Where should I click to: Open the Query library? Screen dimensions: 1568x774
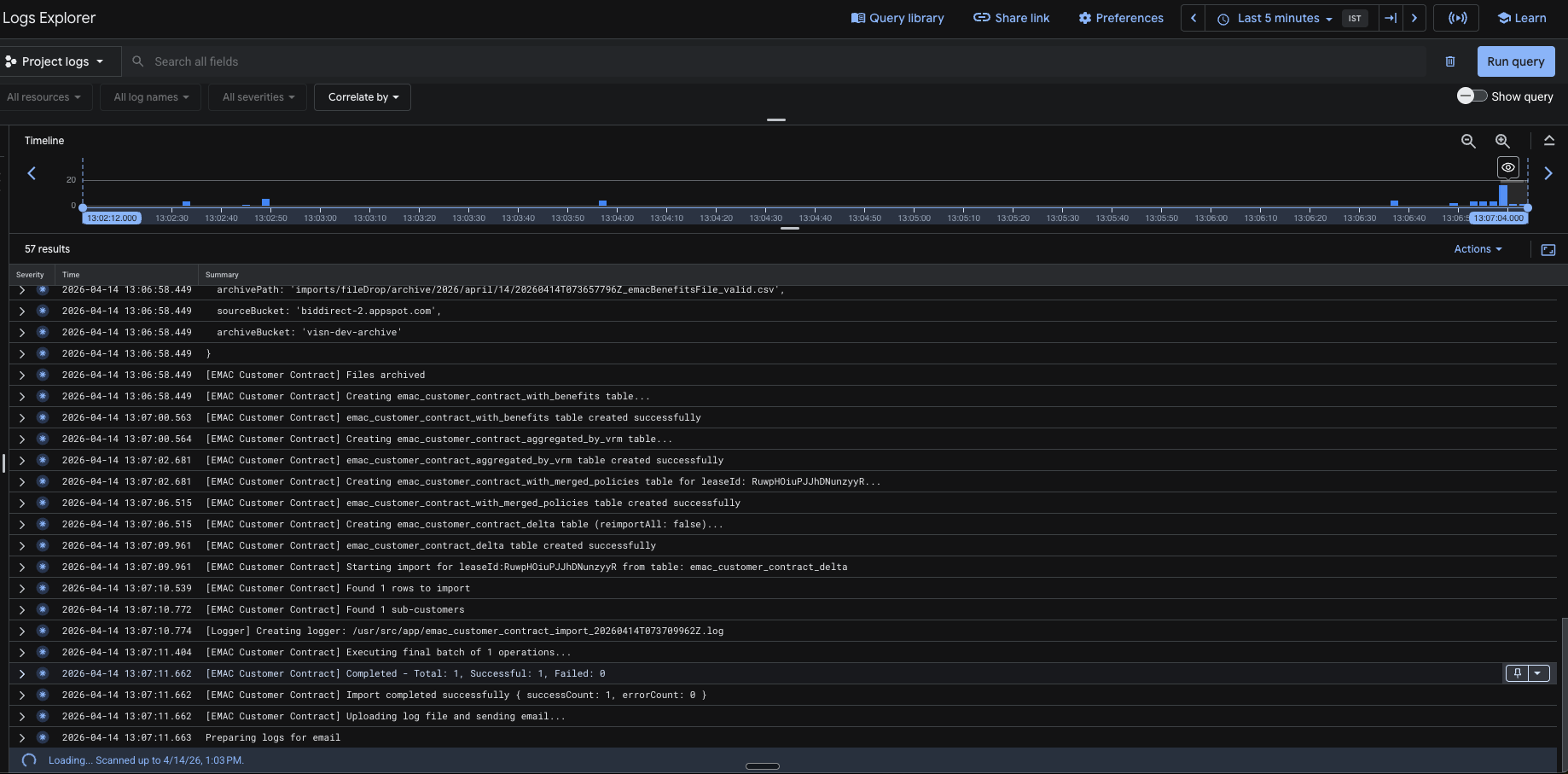click(897, 18)
